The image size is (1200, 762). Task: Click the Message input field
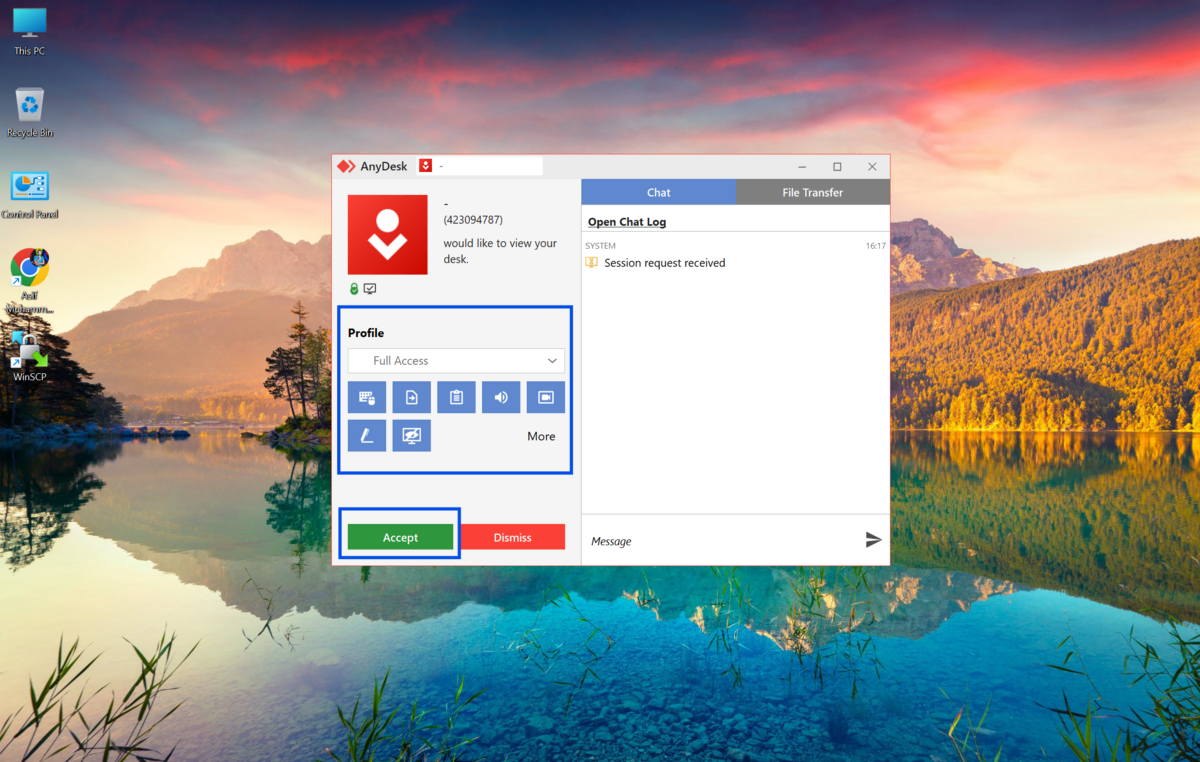[720, 541]
